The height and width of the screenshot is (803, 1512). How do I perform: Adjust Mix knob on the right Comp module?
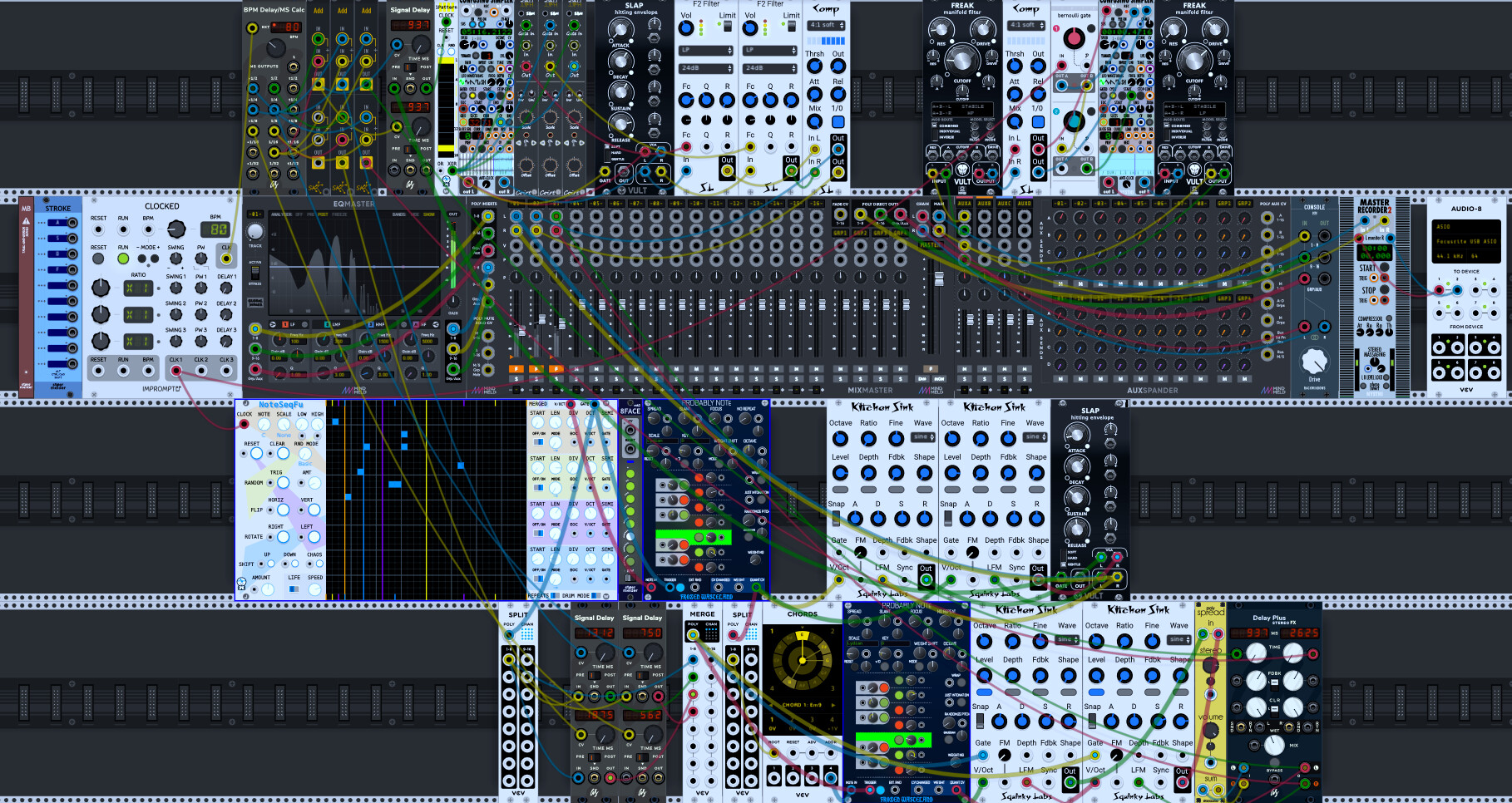coord(1015,121)
